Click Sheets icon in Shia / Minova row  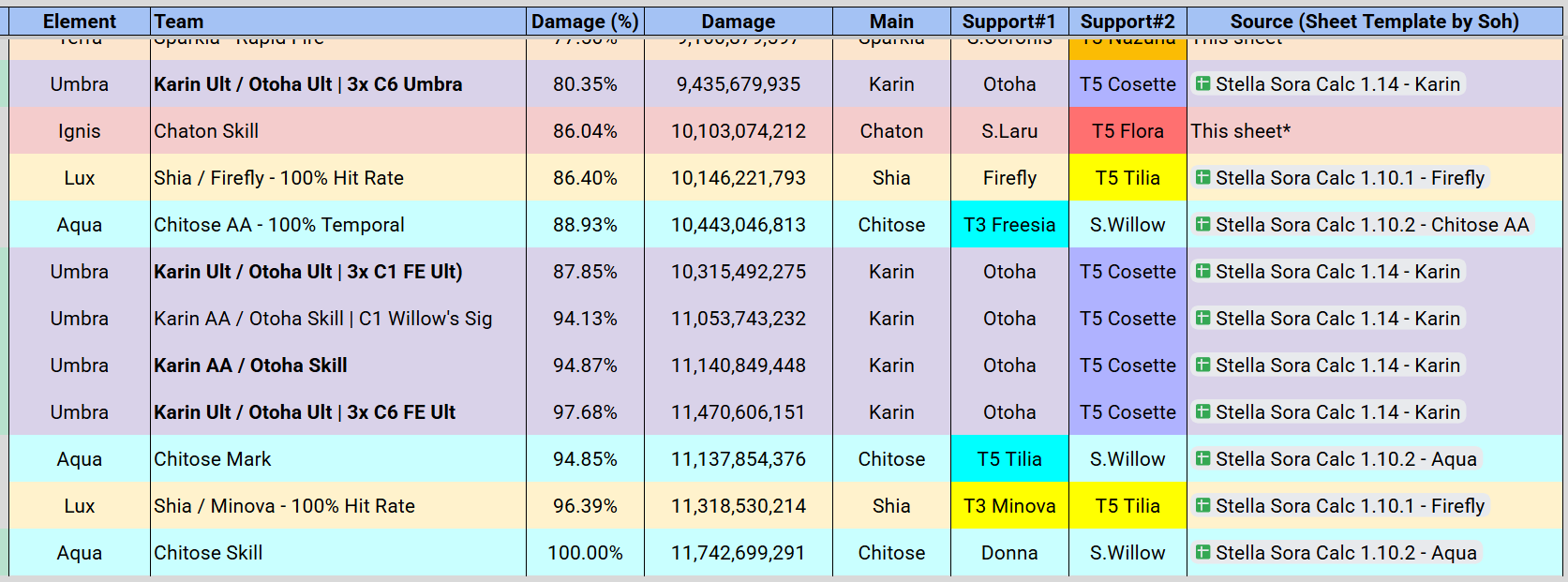coord(1203,505)
